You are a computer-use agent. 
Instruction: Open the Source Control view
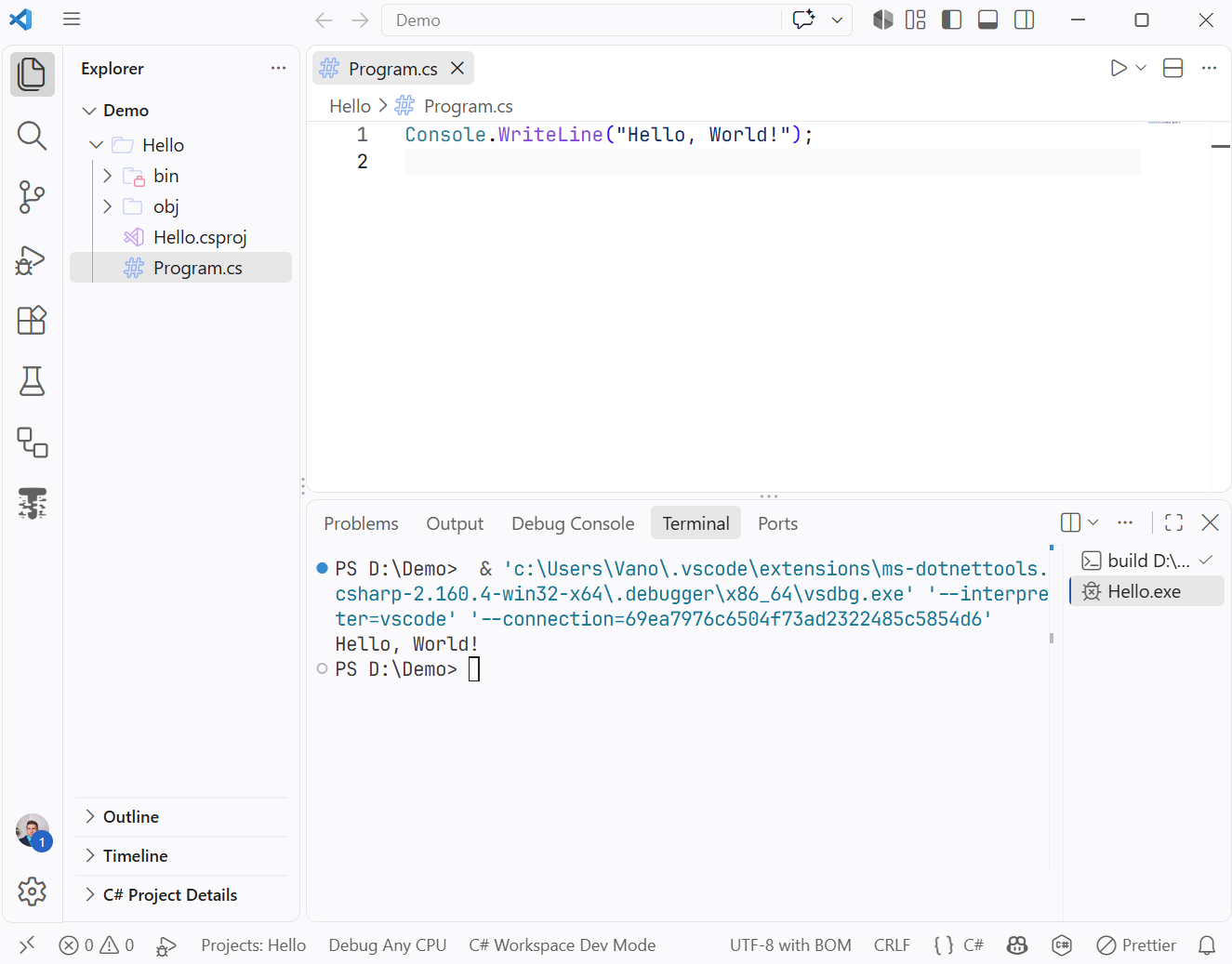click(x=33, y=197)
